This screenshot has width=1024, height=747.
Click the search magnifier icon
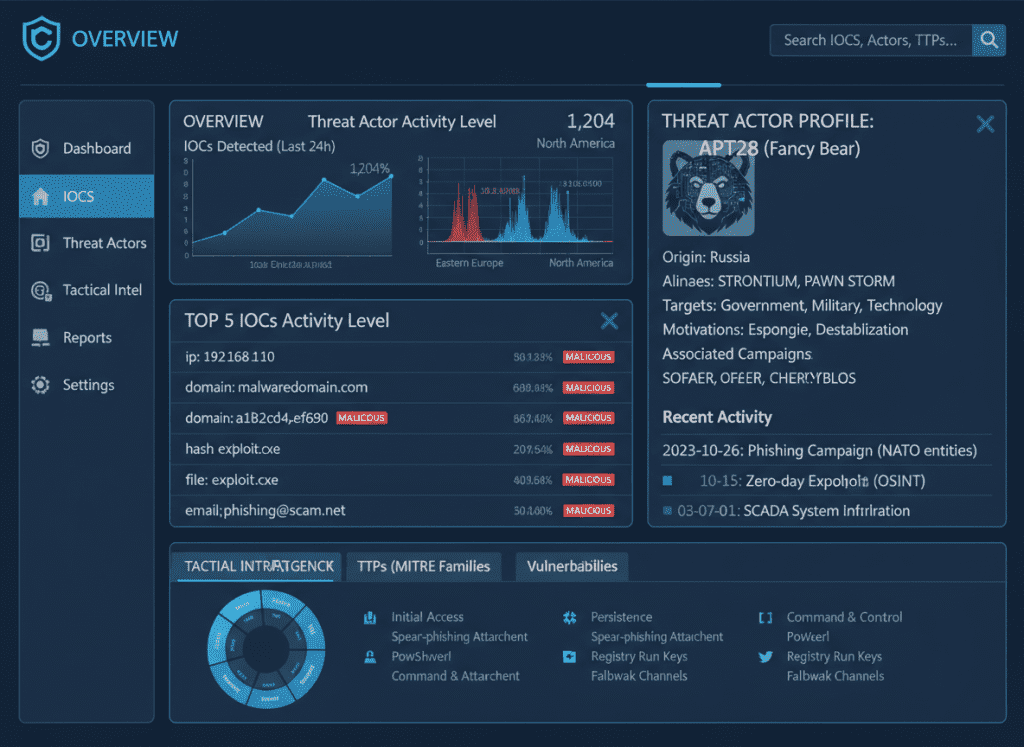(989, 41)
